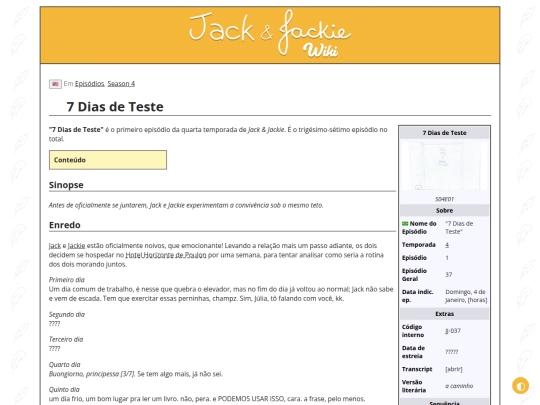Click the Temporada 4 link in infobox
The width and height of the screenshot is (540, 405).
(x=447, y=245)
